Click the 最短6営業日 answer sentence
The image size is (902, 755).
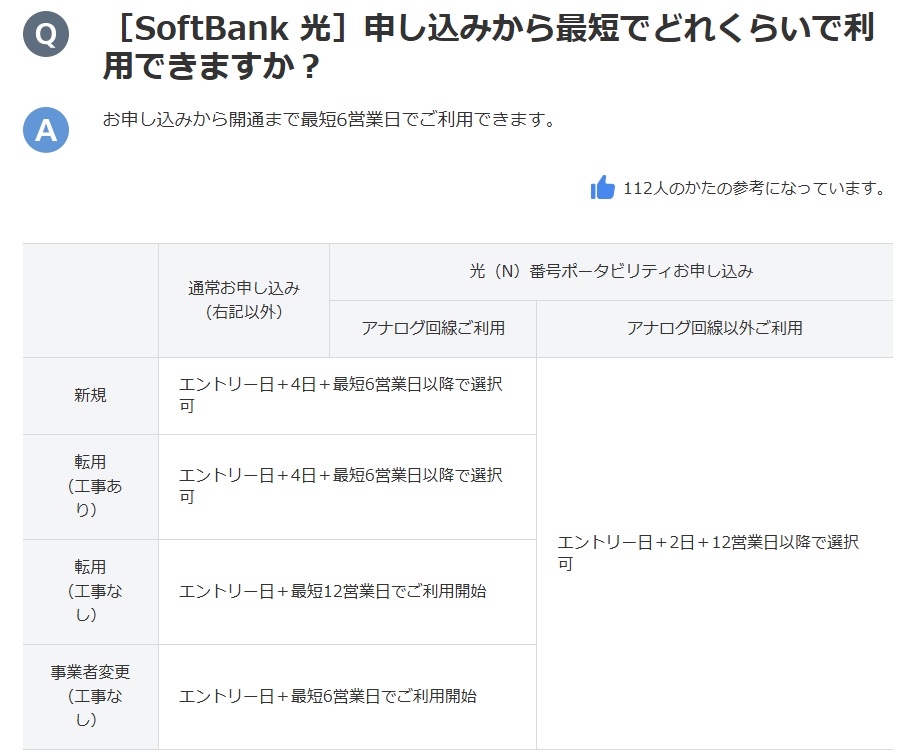point(328,120)
